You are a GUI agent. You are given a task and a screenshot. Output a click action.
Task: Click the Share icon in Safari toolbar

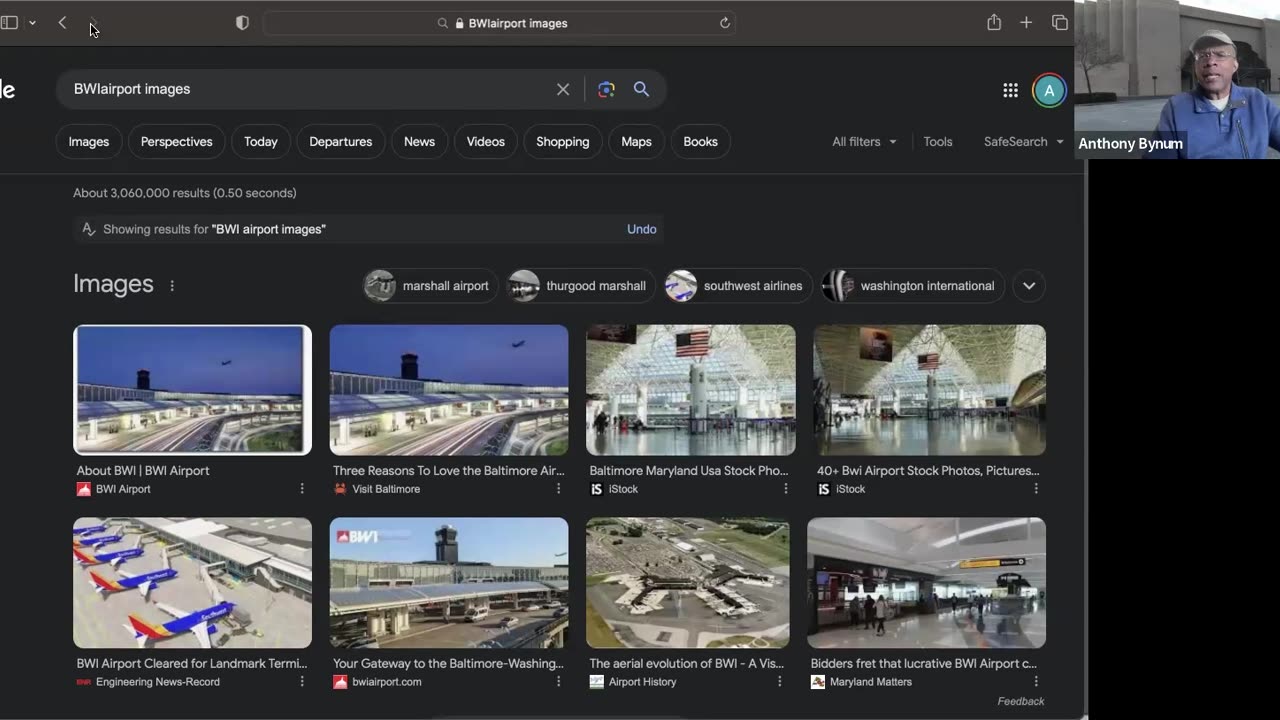pyautogui.click(x=994, y=22)
